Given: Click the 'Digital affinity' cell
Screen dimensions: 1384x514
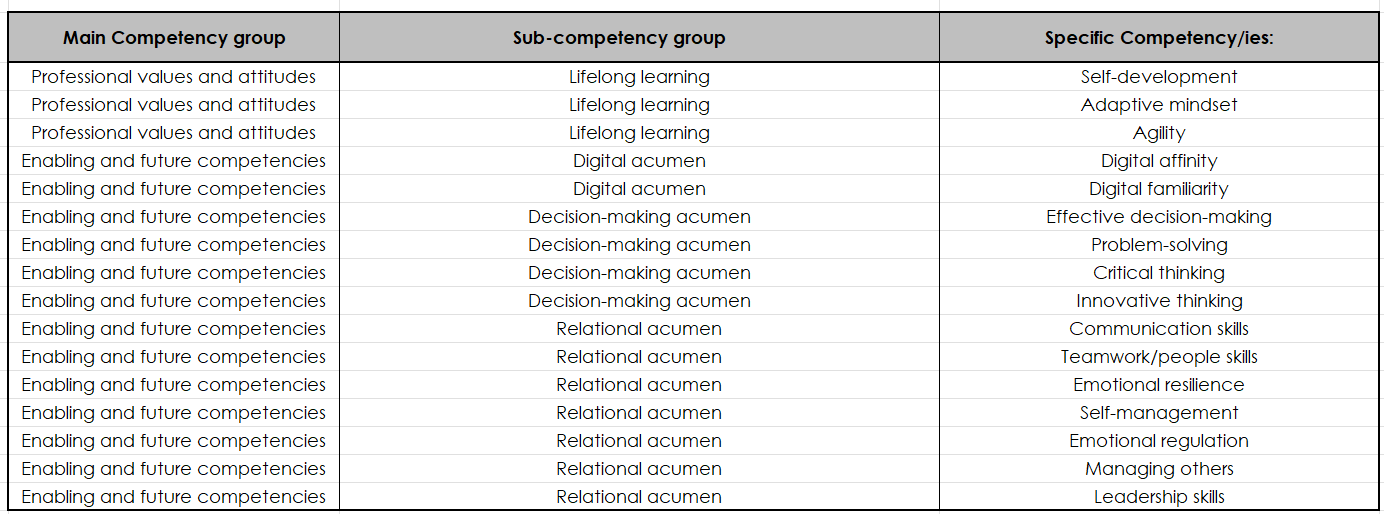Looking at the screenshot, I should point(1158,161).
